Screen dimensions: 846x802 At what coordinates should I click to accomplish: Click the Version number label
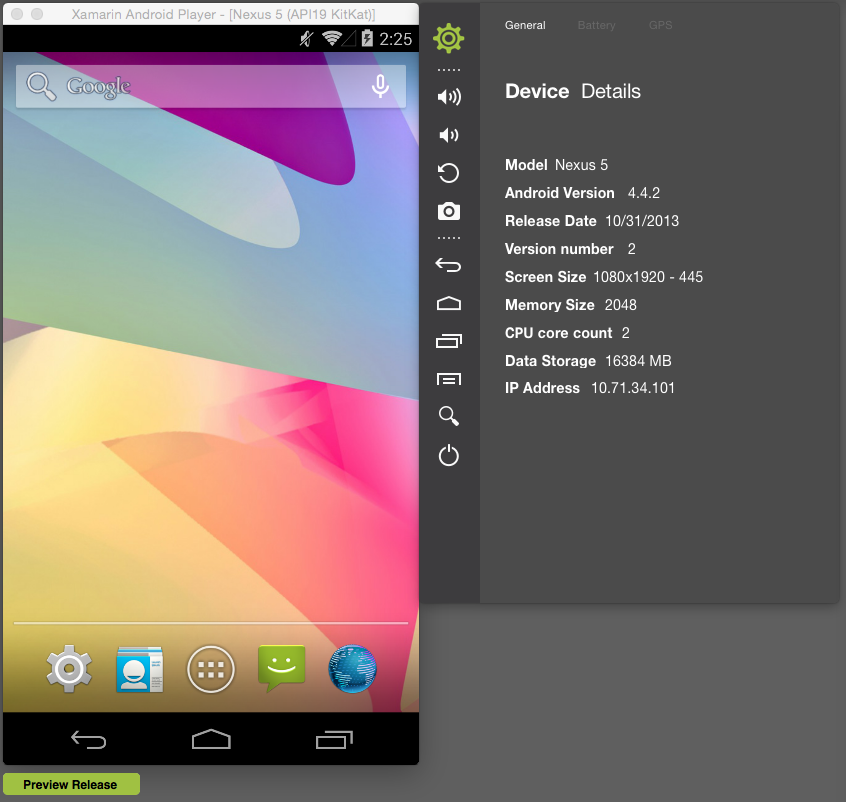pos(559,249)
